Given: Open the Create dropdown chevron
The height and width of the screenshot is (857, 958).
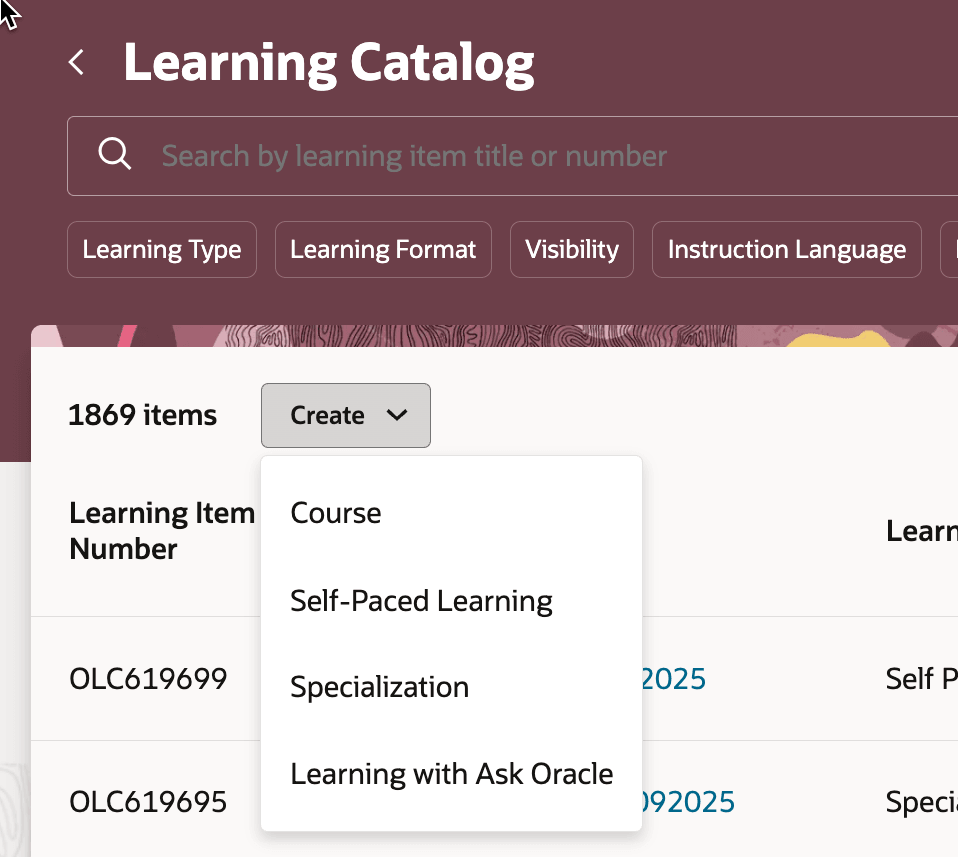Looking at the screenshot, I should tap(396, 414).
